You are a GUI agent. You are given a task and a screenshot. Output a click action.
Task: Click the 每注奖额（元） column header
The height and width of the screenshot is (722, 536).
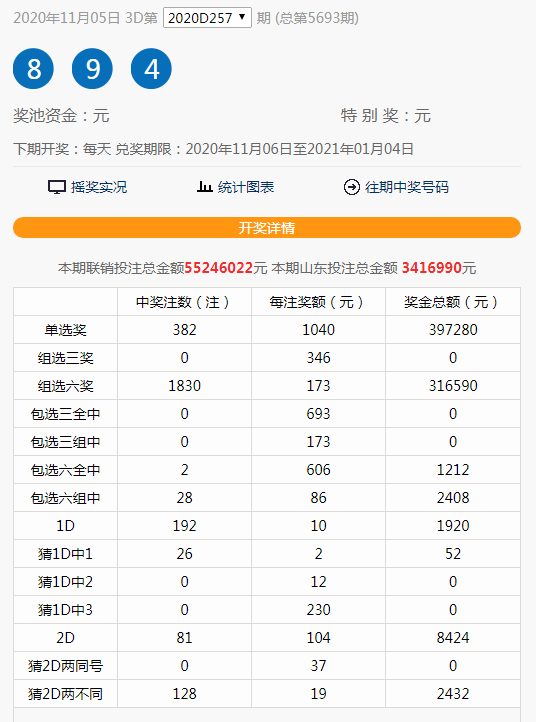coord(319,302)
